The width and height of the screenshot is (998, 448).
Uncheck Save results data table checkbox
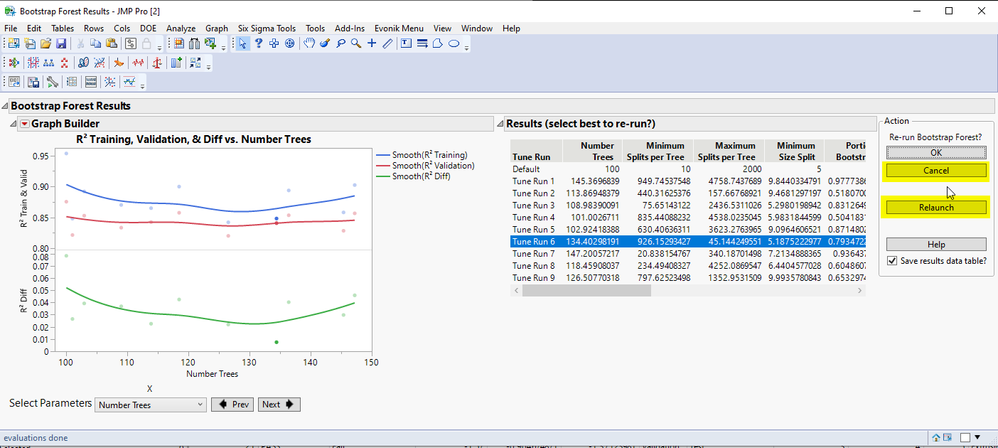893,261
